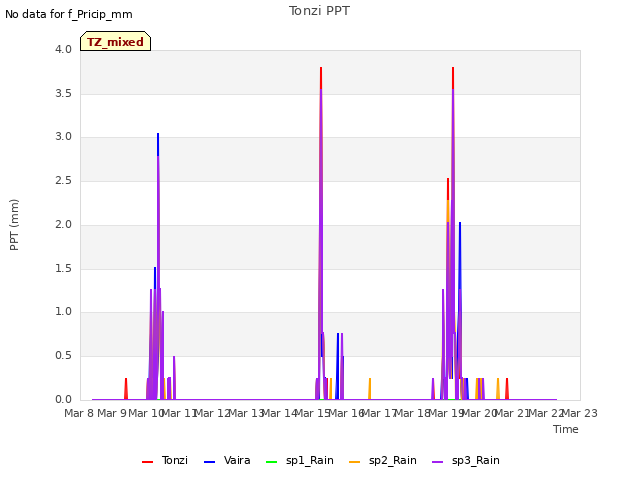The image size is (640, 480).
Task: Toggle the sp1_Rain legend entry
Action: (x=300, y=461)
